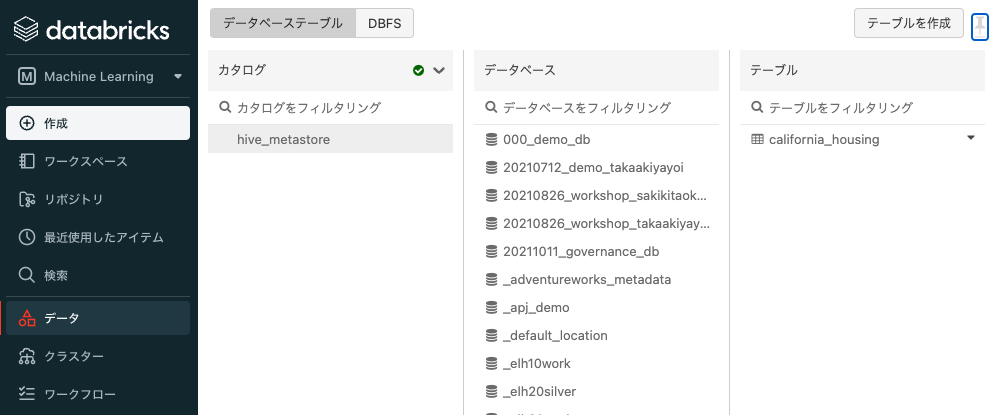Image resolution: width=995 pixels, height=415 pixels.
Task: Click the Machine Learning persona label
Action: point(99,77)
